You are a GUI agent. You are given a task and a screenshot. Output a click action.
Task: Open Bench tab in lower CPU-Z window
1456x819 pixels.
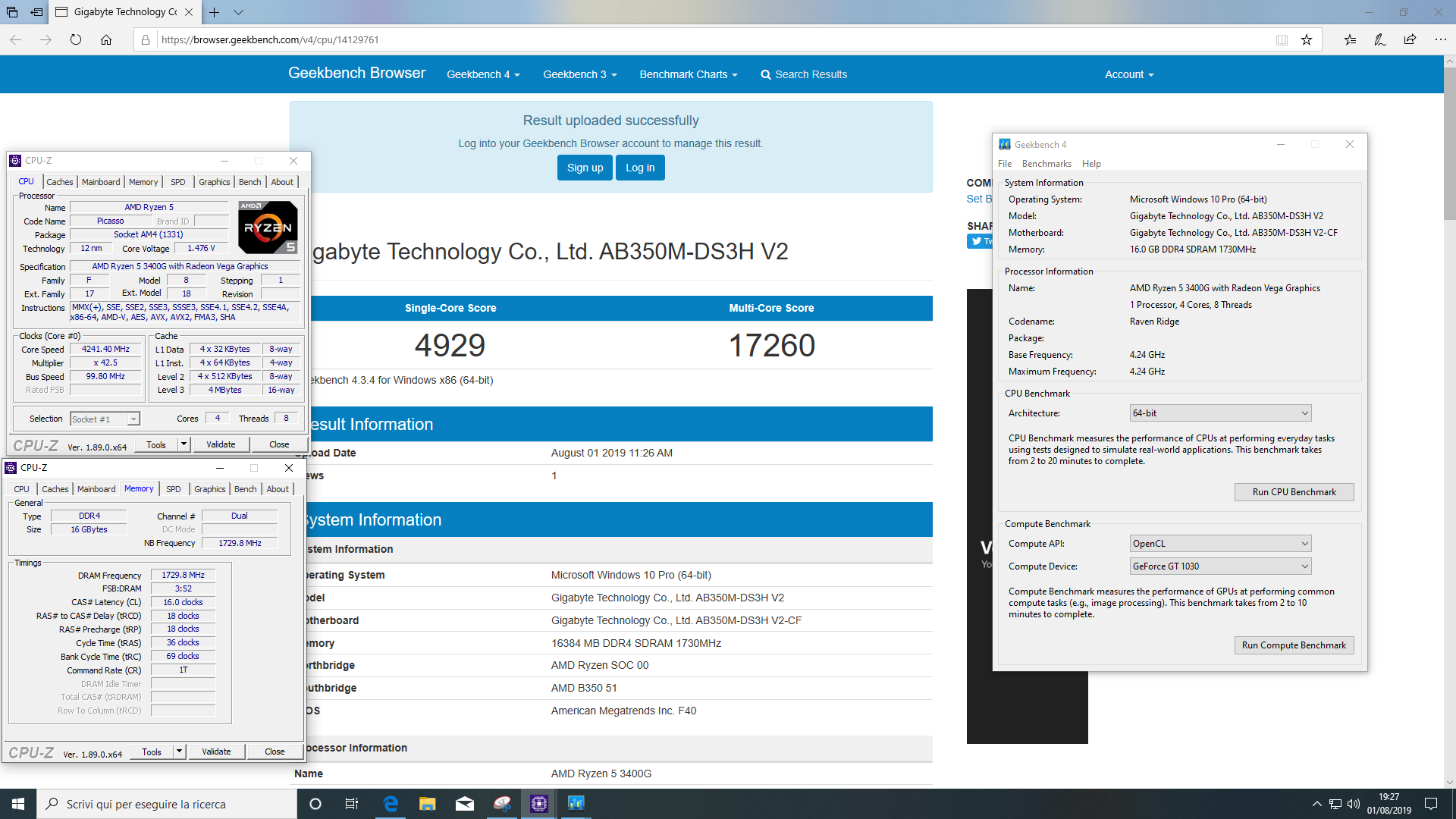point(245,489)
